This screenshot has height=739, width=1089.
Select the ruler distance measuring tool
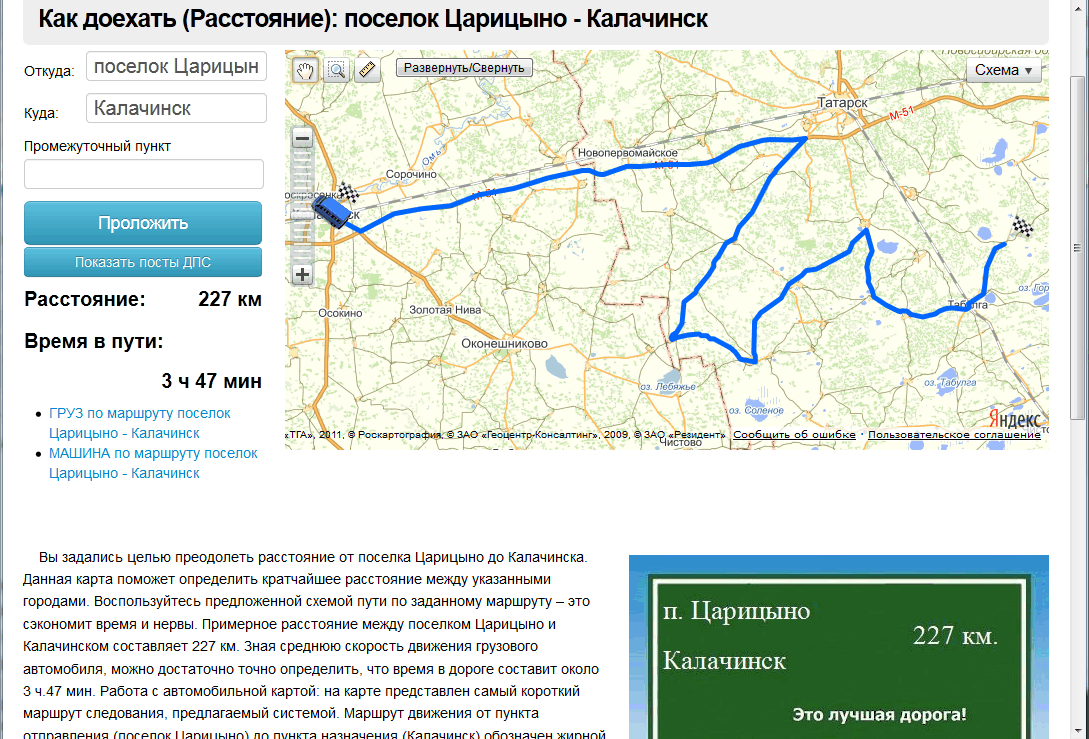(x=367, y=69)
